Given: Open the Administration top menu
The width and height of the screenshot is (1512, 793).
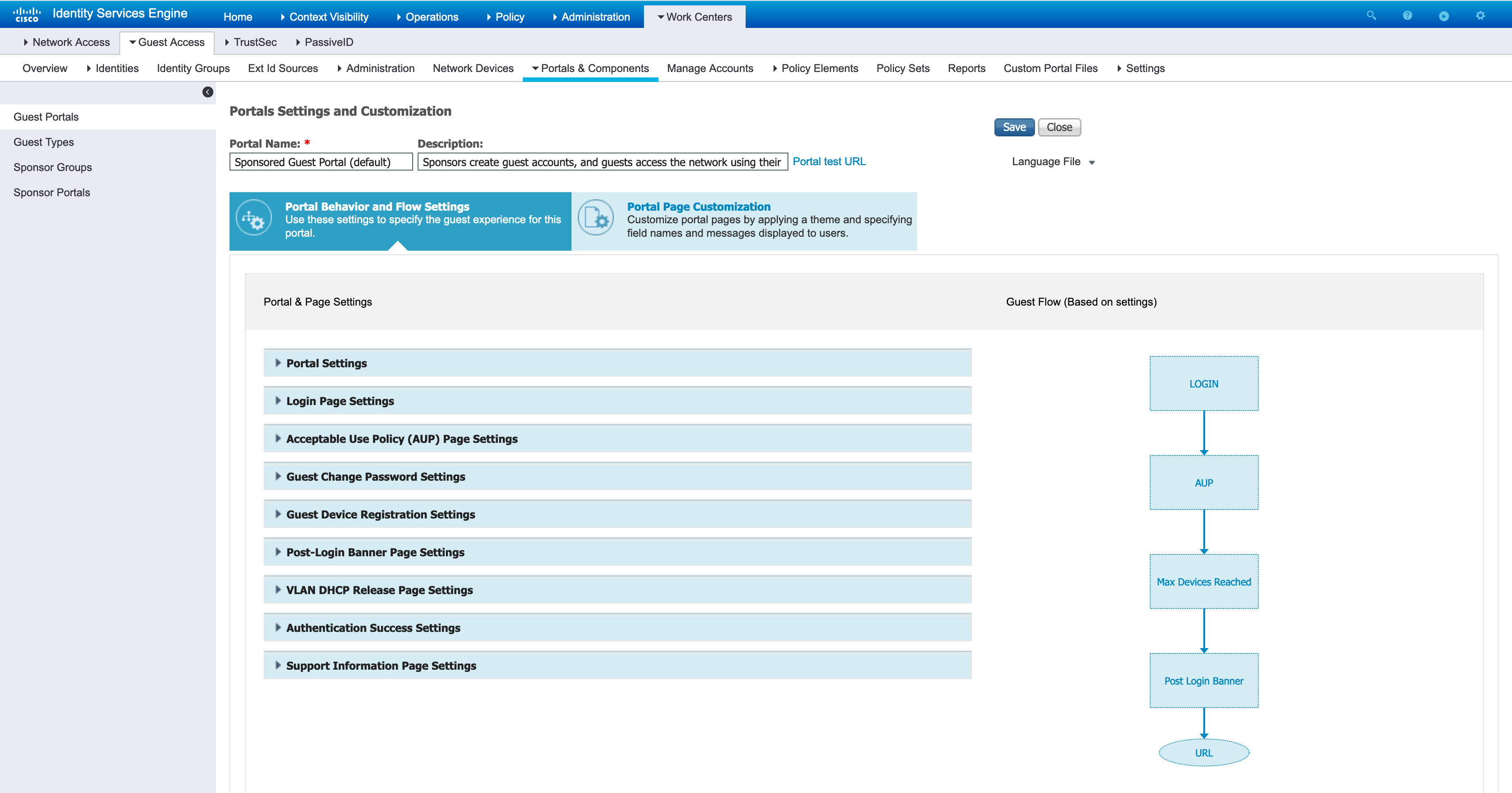Looking at the screenshot, I should click(592, 17).
